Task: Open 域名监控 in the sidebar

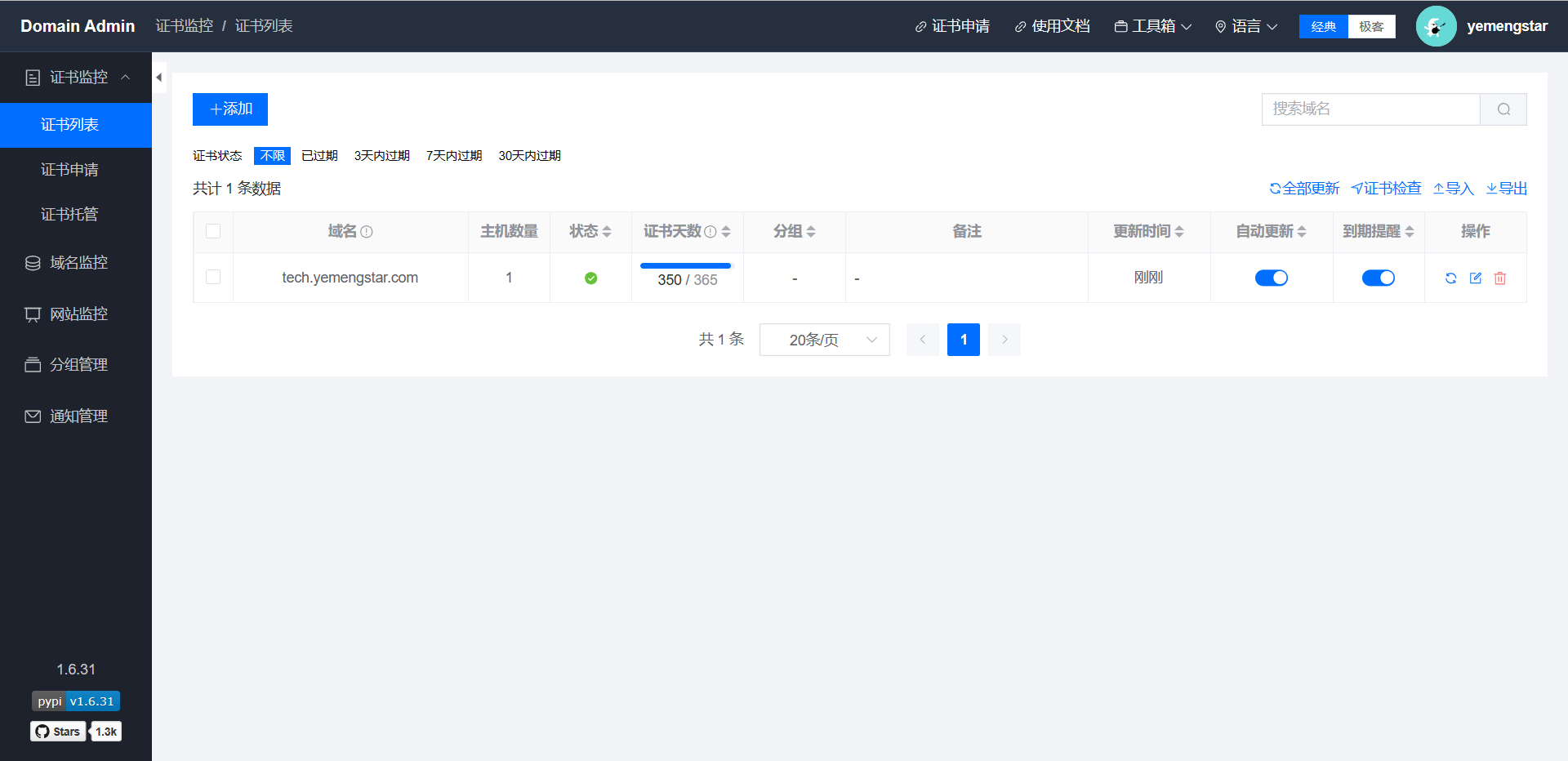Action: (78, 263)
